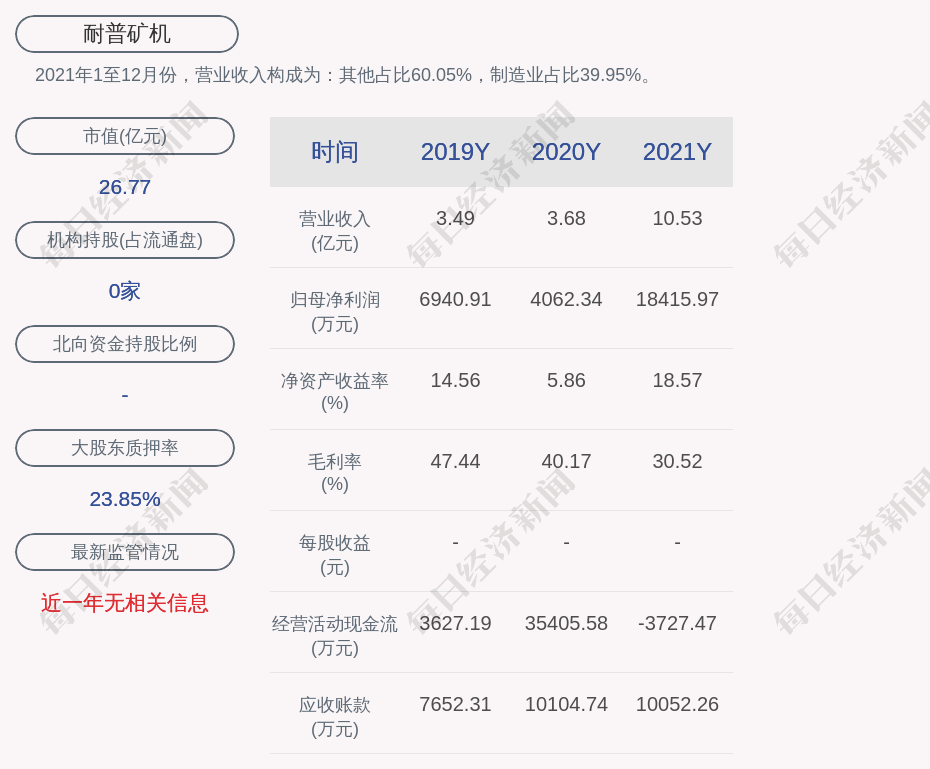Select cash flow value -3727.47
This screenshot has width=930, height=769.
(677, 623)
